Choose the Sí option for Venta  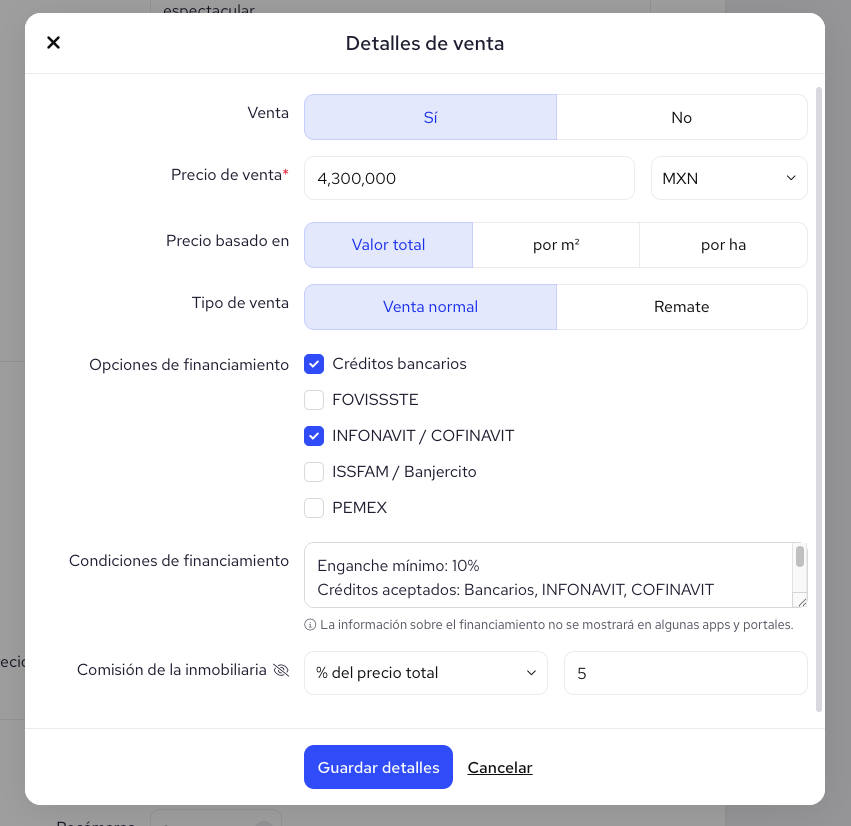[x=430, y=117]
